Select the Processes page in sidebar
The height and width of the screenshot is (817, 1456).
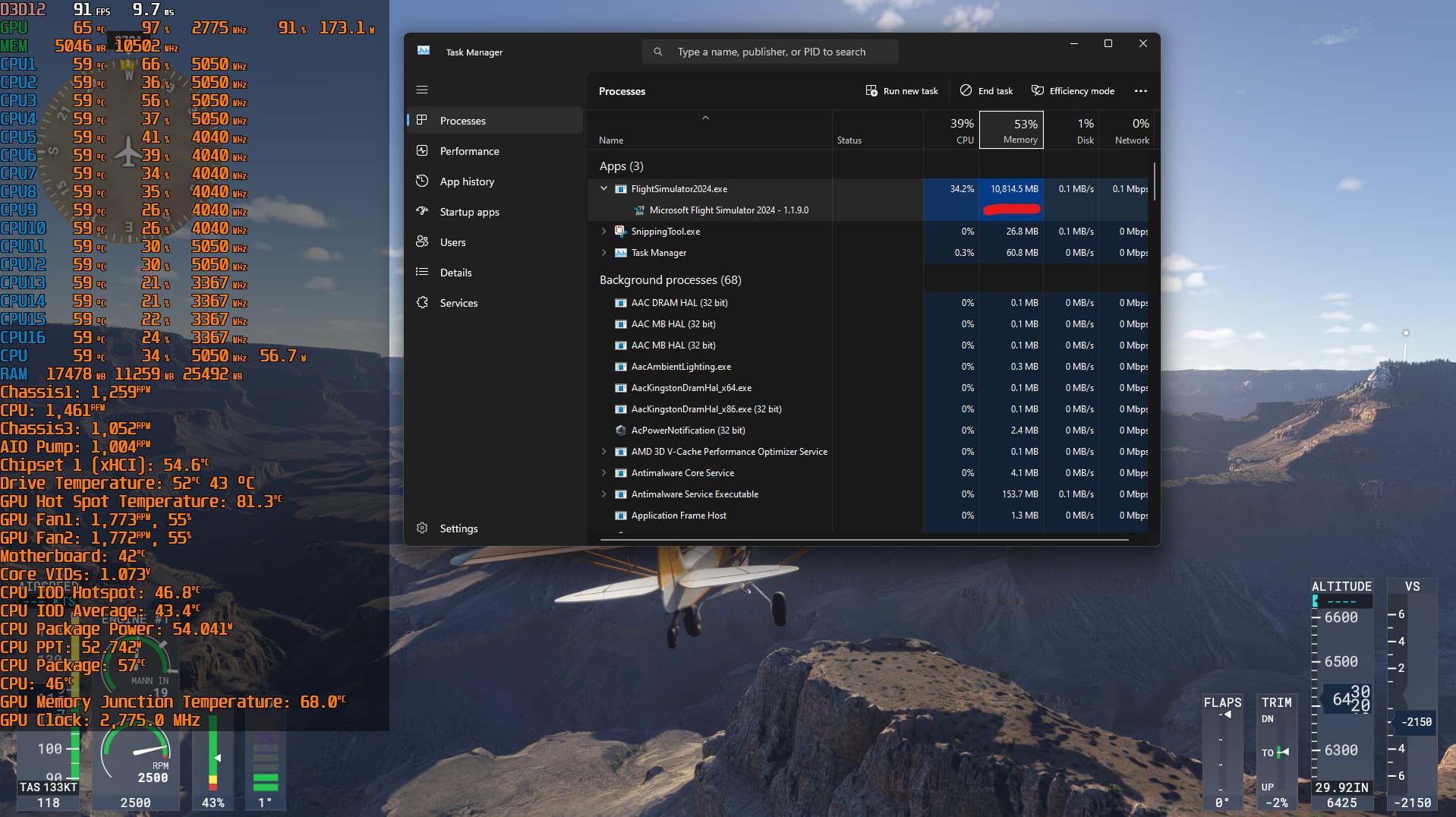pyautogui.click(x=462, y=121)
